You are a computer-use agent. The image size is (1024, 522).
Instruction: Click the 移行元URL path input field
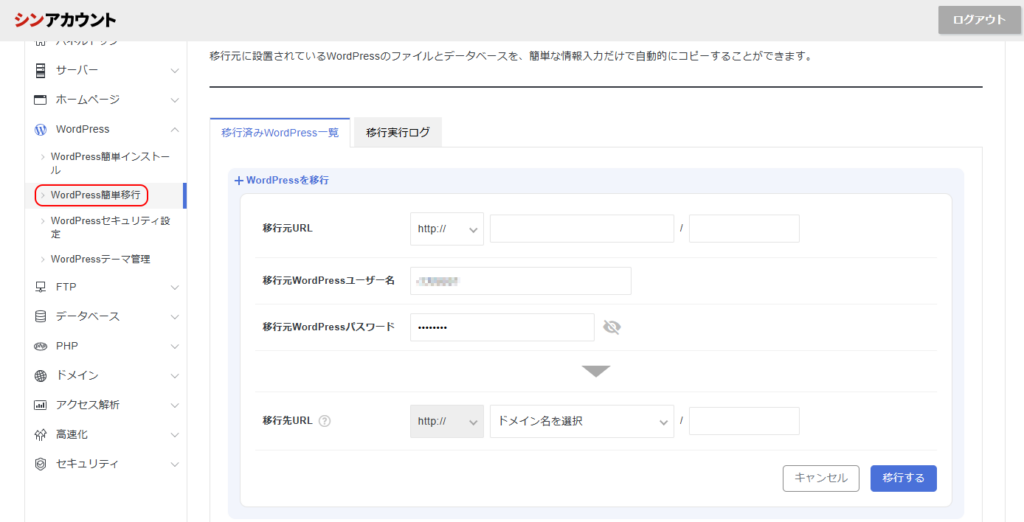pyautogui.click(x=744, y=229)
